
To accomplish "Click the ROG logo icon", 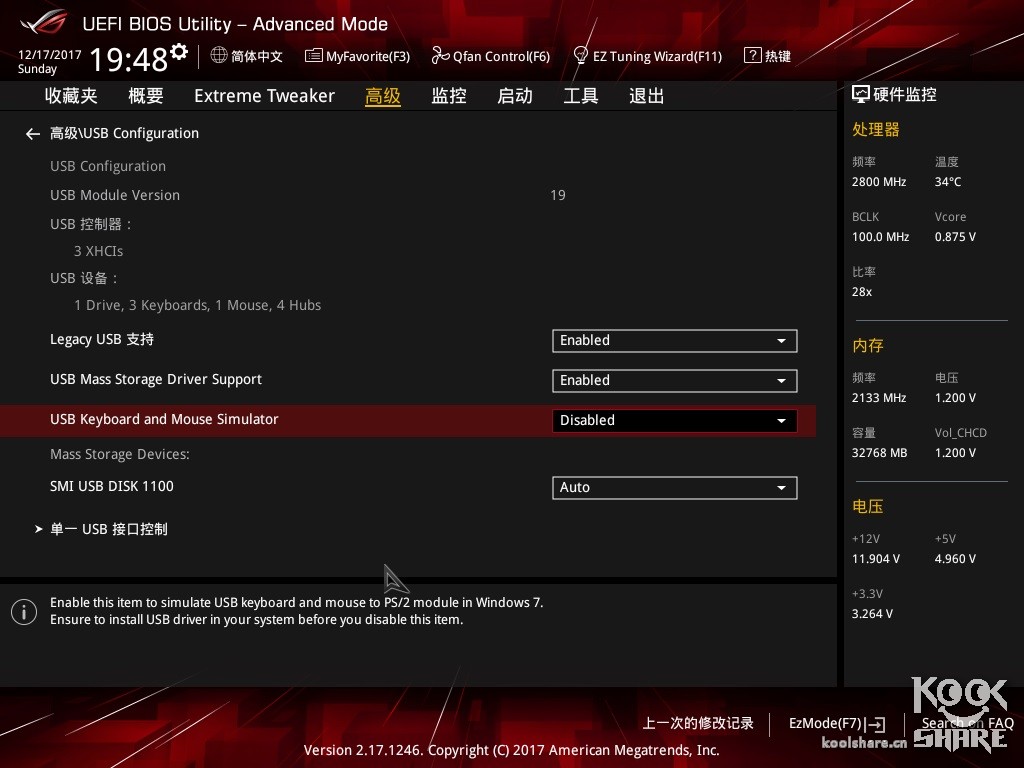I will (44, 24).
